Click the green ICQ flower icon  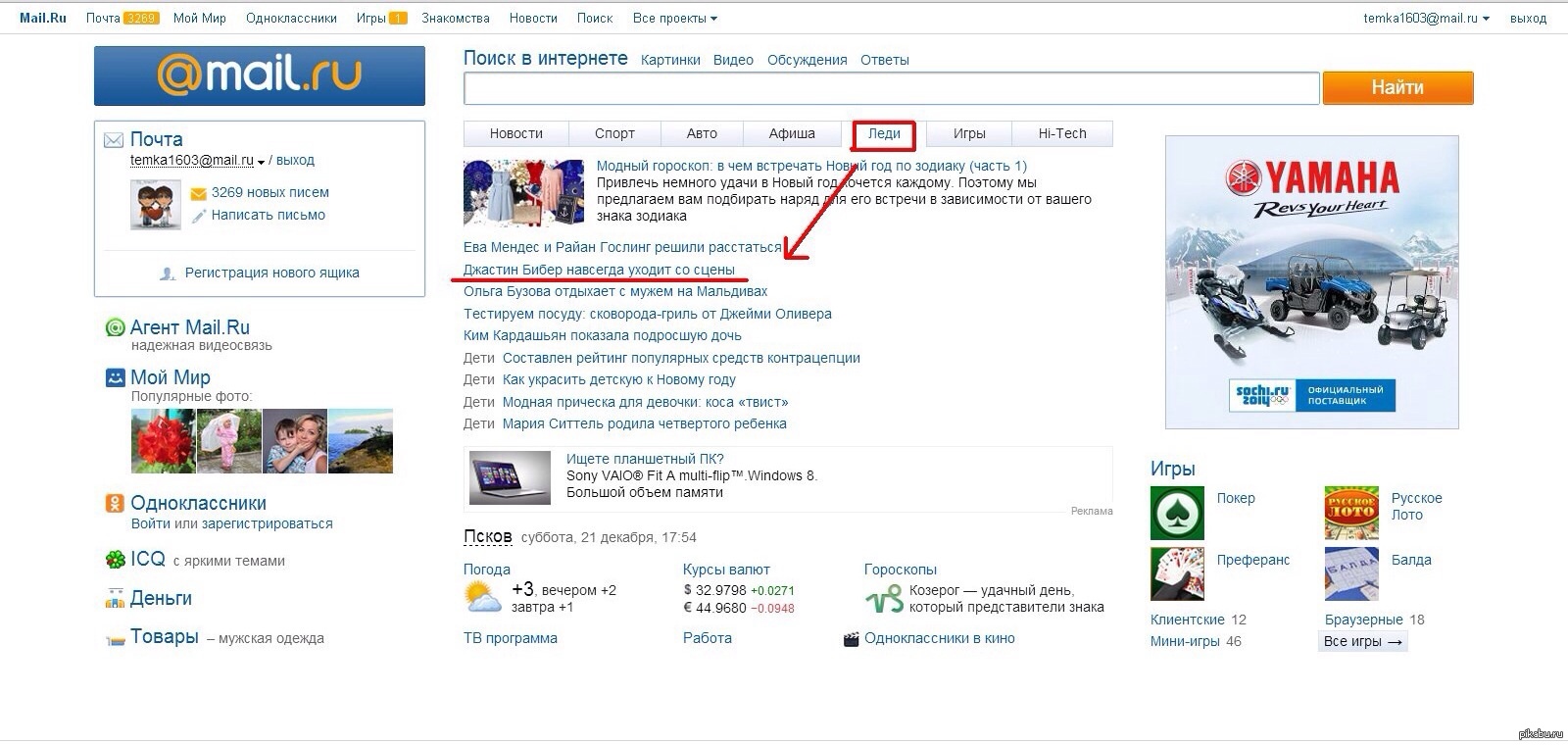[x=115, y=560]
